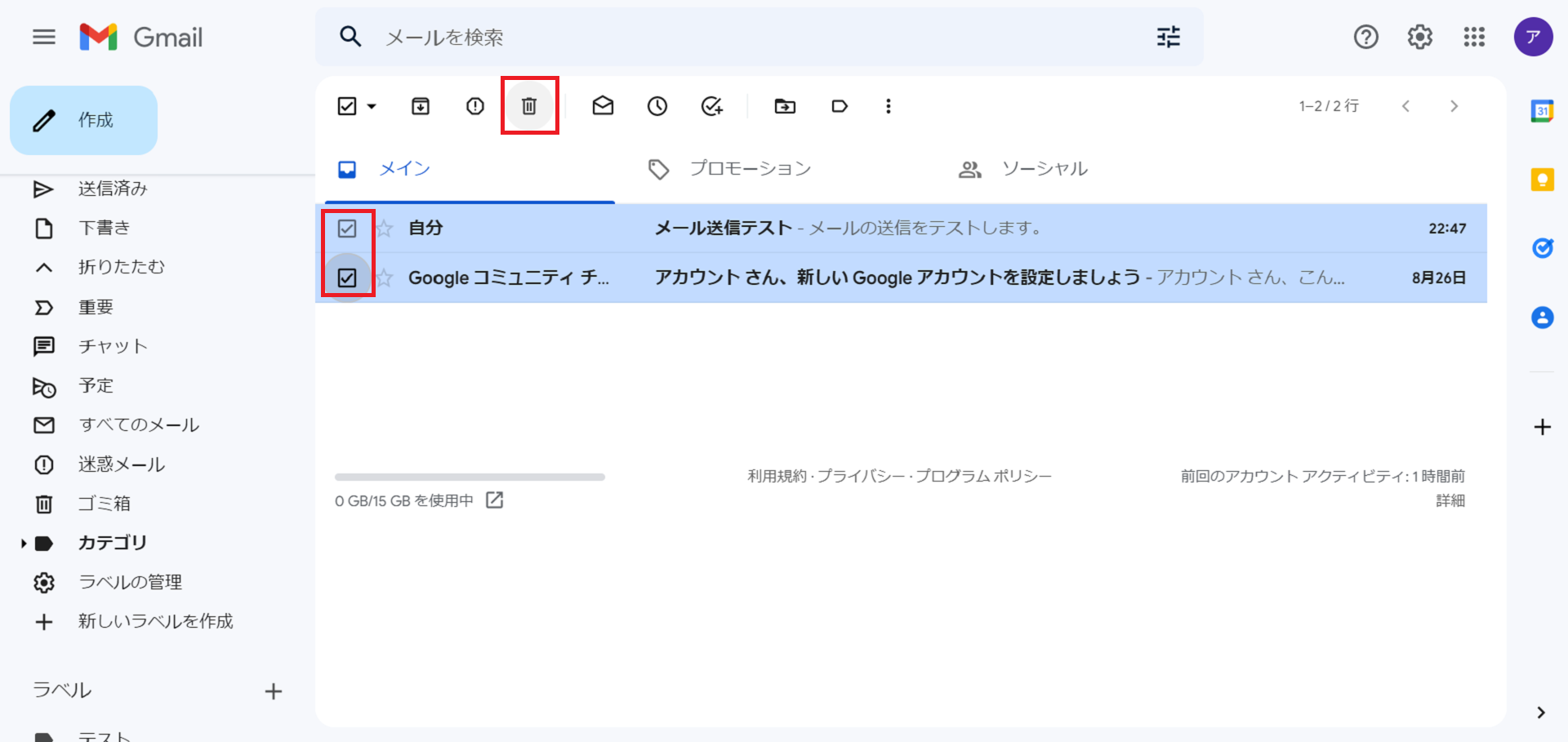Add selected emails to Tasks
1568x742 pixels.
712,106
